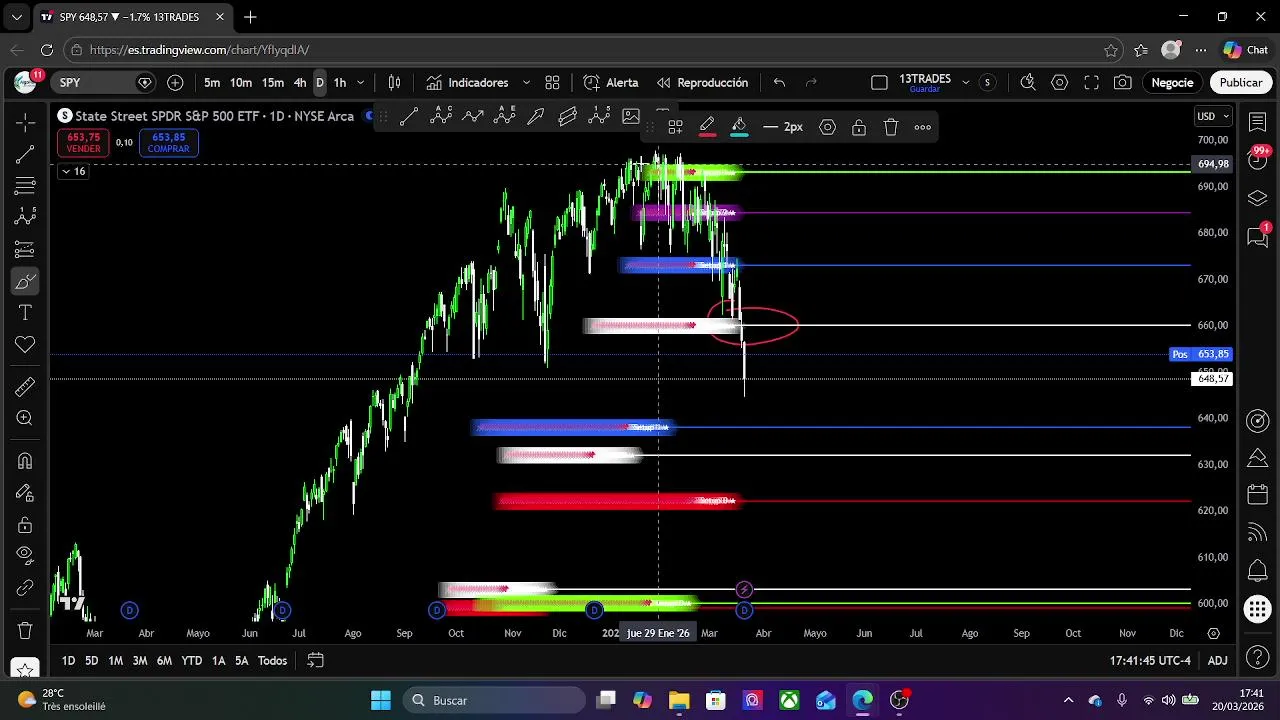Click the taskbar Buscar search field

494,700
